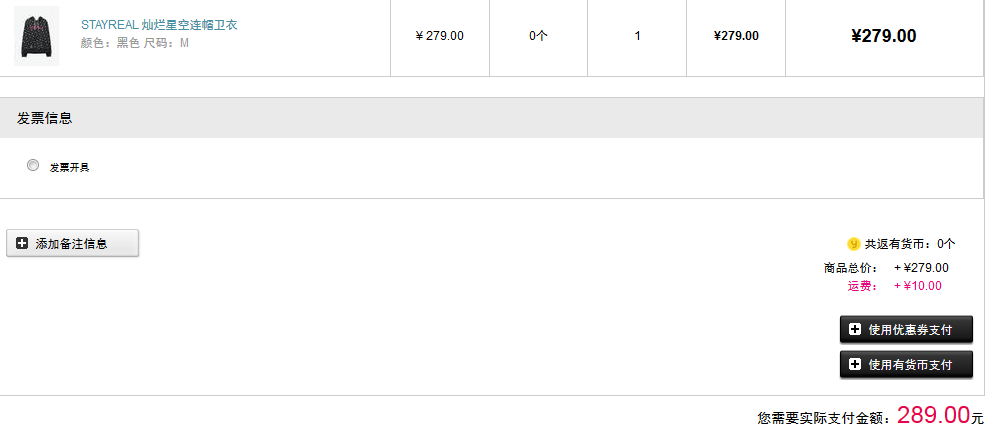The height and width of the screenshot is (437, 996).
Task: Click the pink 运费 shipping label
Action: (862, 286)
